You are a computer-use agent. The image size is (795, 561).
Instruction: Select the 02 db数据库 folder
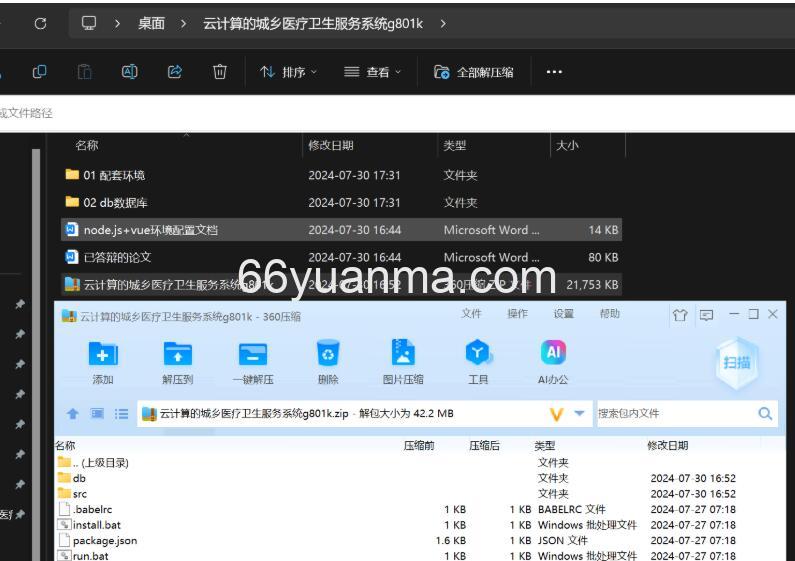tap(341, 202)
